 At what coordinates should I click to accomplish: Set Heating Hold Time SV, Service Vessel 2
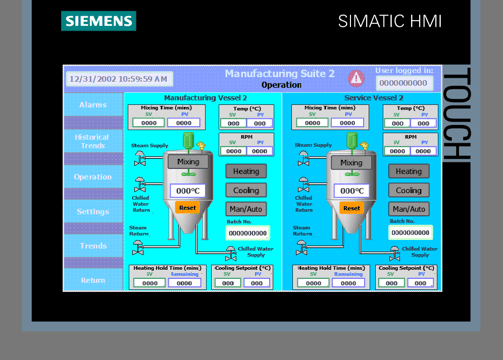pyautogui.click(x=313, y=283)
